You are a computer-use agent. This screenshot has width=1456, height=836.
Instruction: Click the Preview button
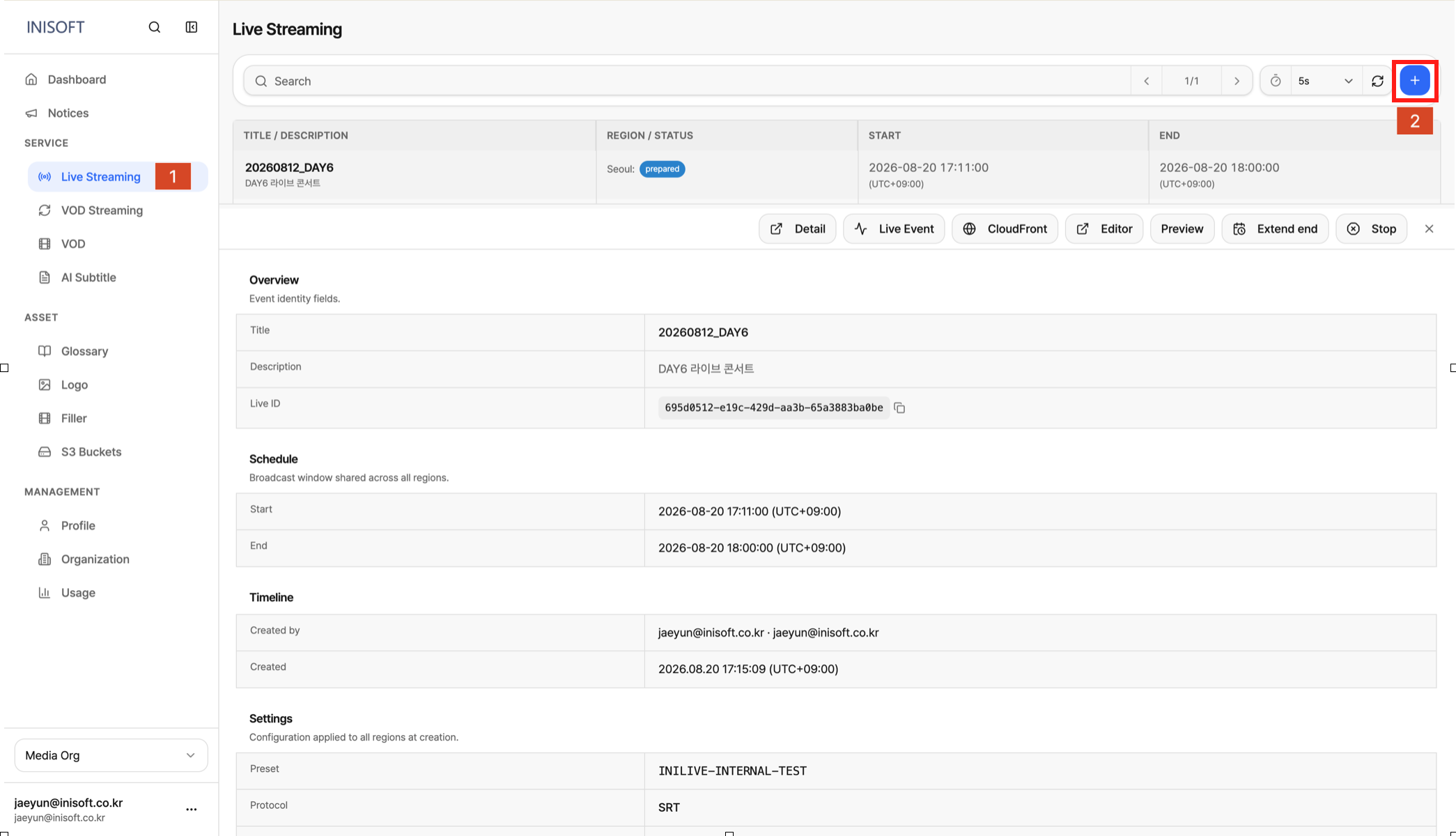(x=1182, y=229)
